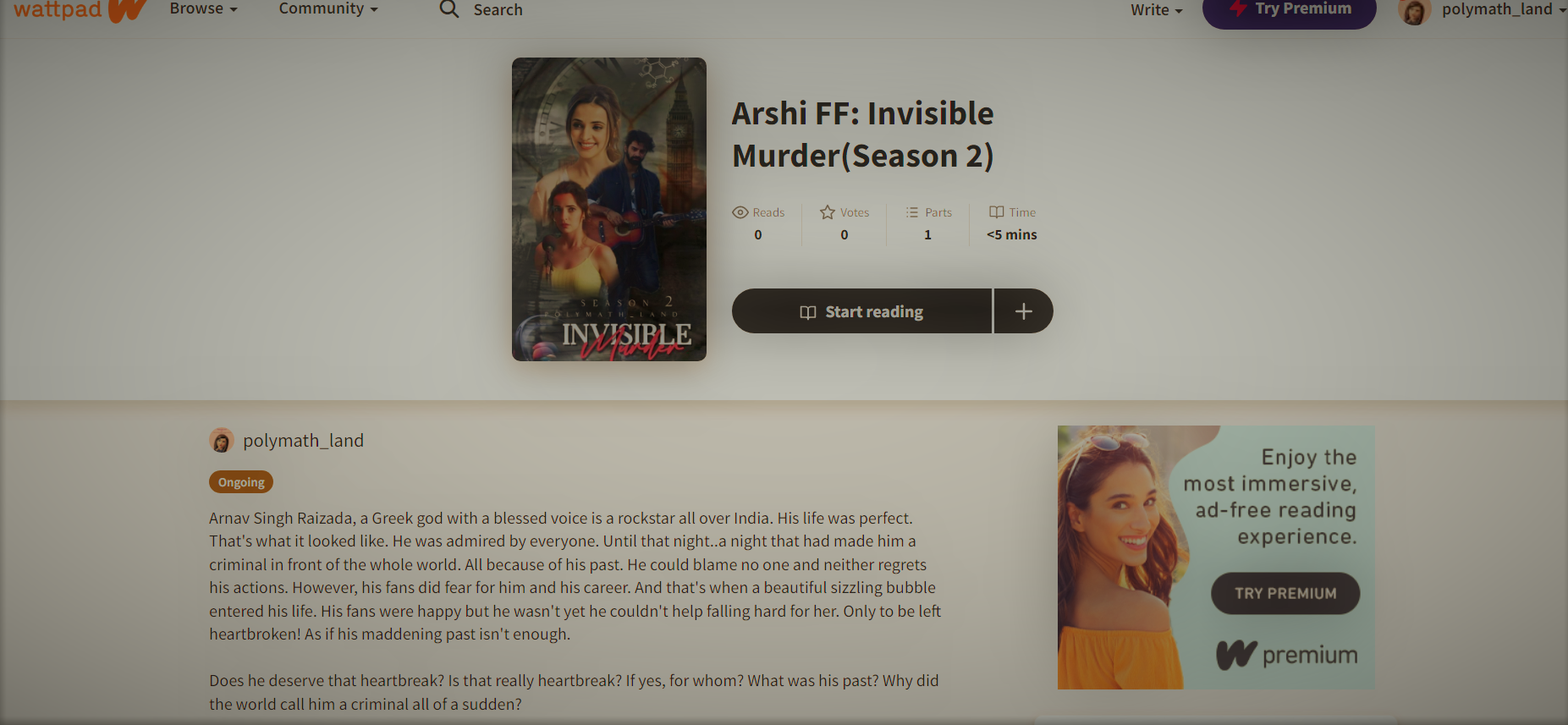The image size is (1568, 725).
Task: Click the TRY PREMIUM button in the ad
Action: 1285,594
